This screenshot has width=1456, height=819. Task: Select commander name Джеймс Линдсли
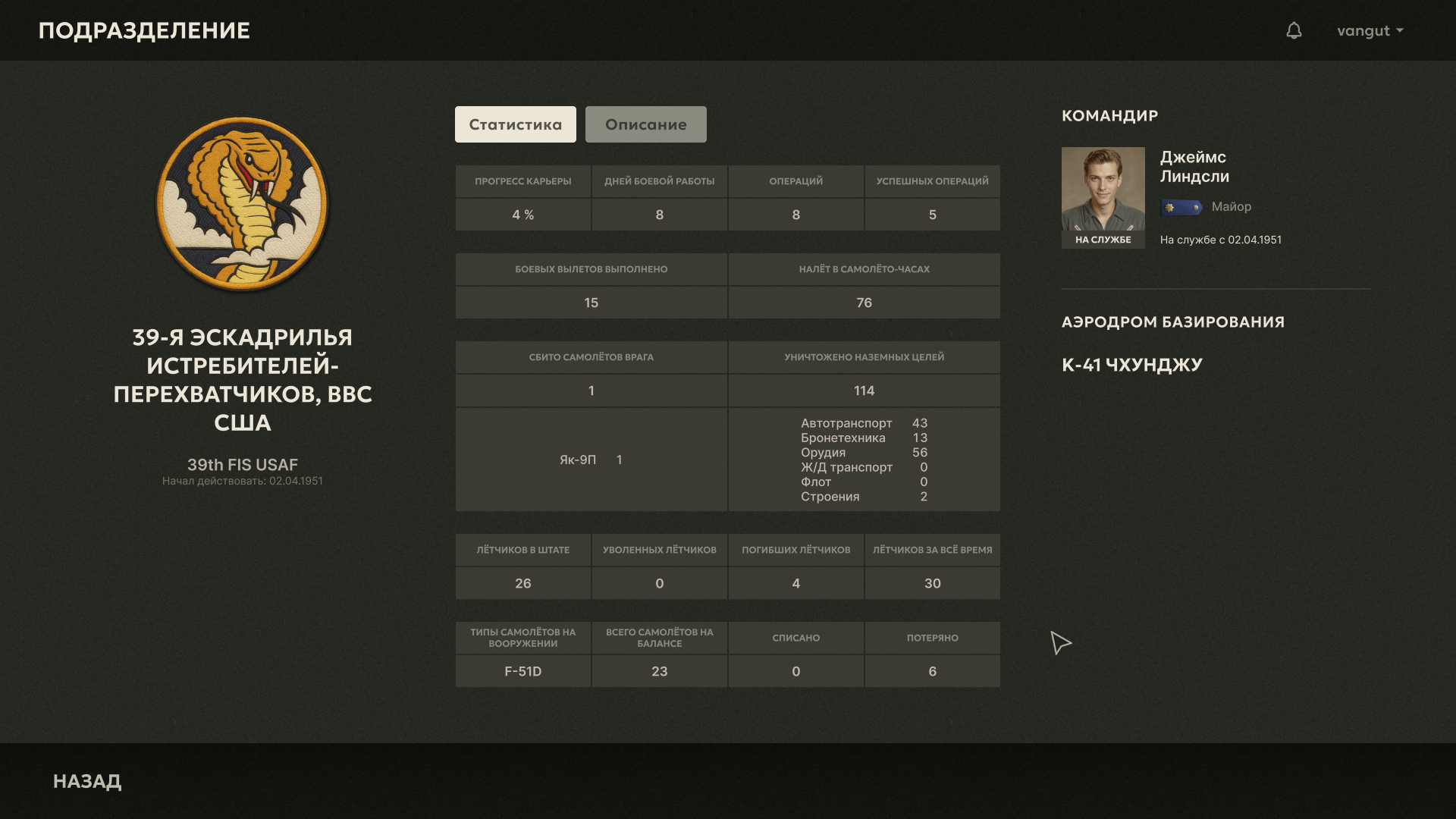pos(1194,167)
